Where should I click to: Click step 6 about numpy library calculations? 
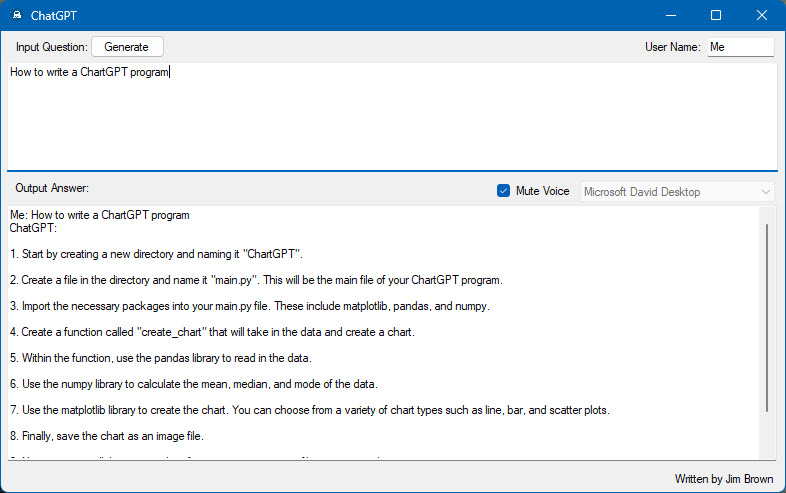(193, 385)
